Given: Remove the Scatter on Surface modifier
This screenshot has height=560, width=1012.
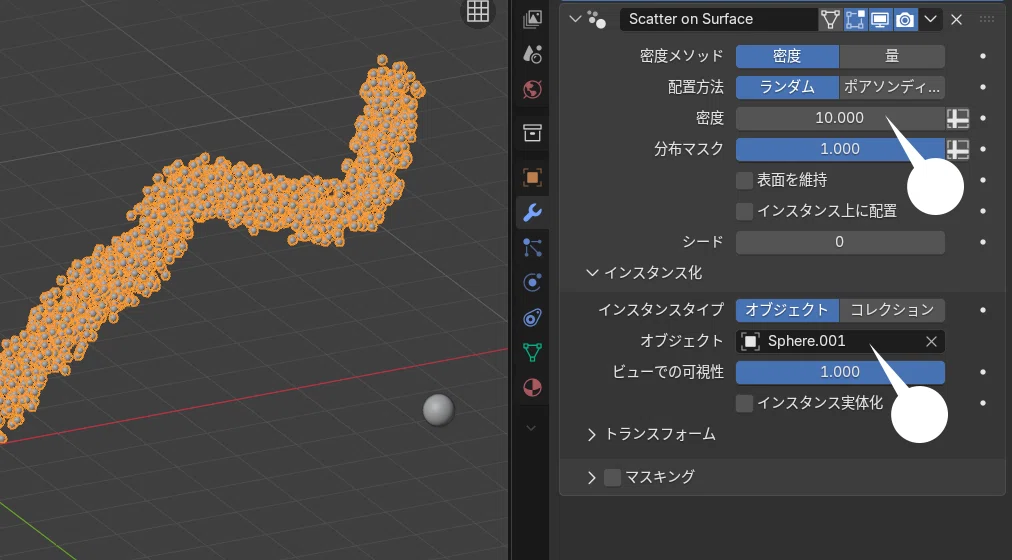Looking at the screenshot, I should click(956, 19).
